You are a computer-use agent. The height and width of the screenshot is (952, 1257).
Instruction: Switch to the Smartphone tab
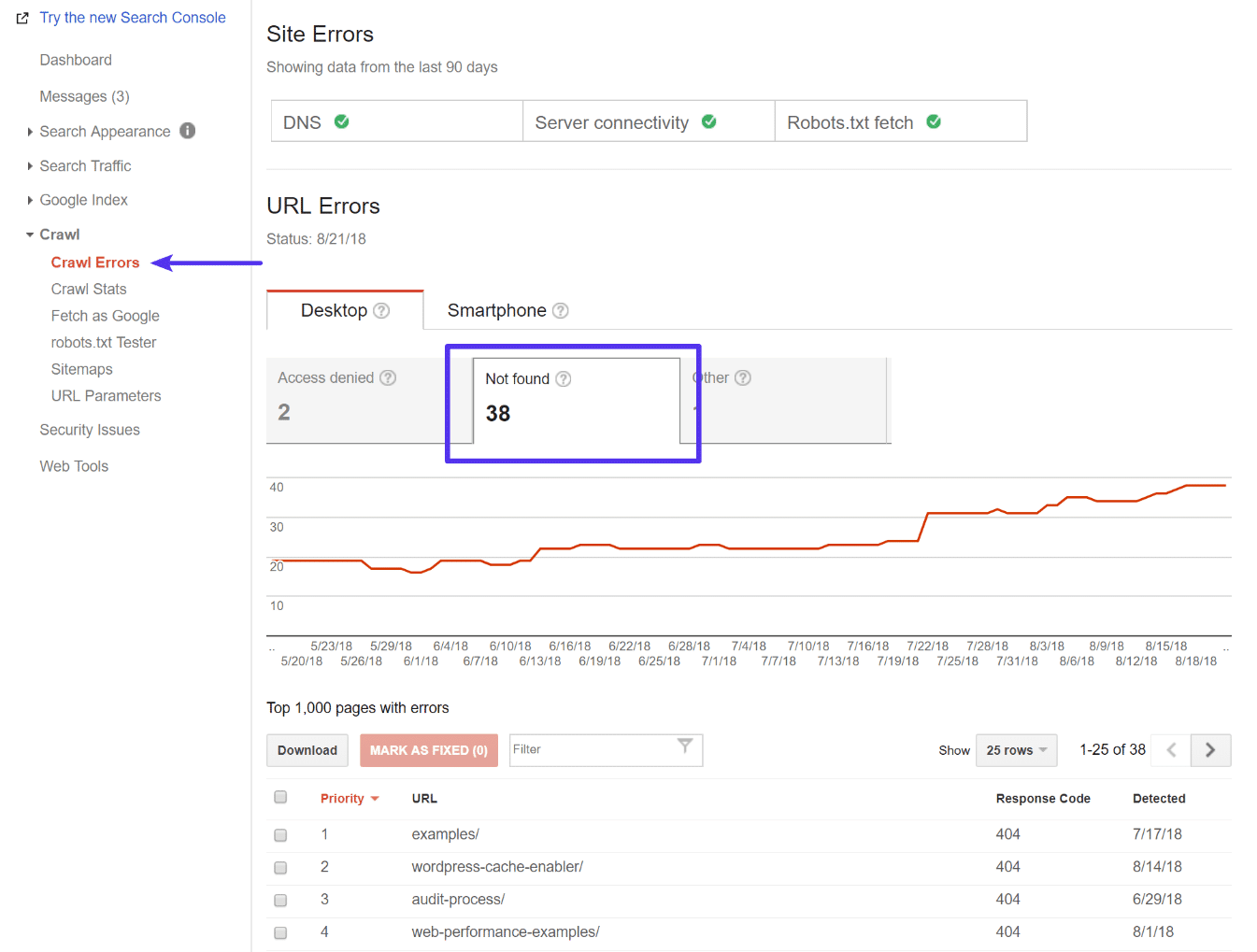point(497,309)
